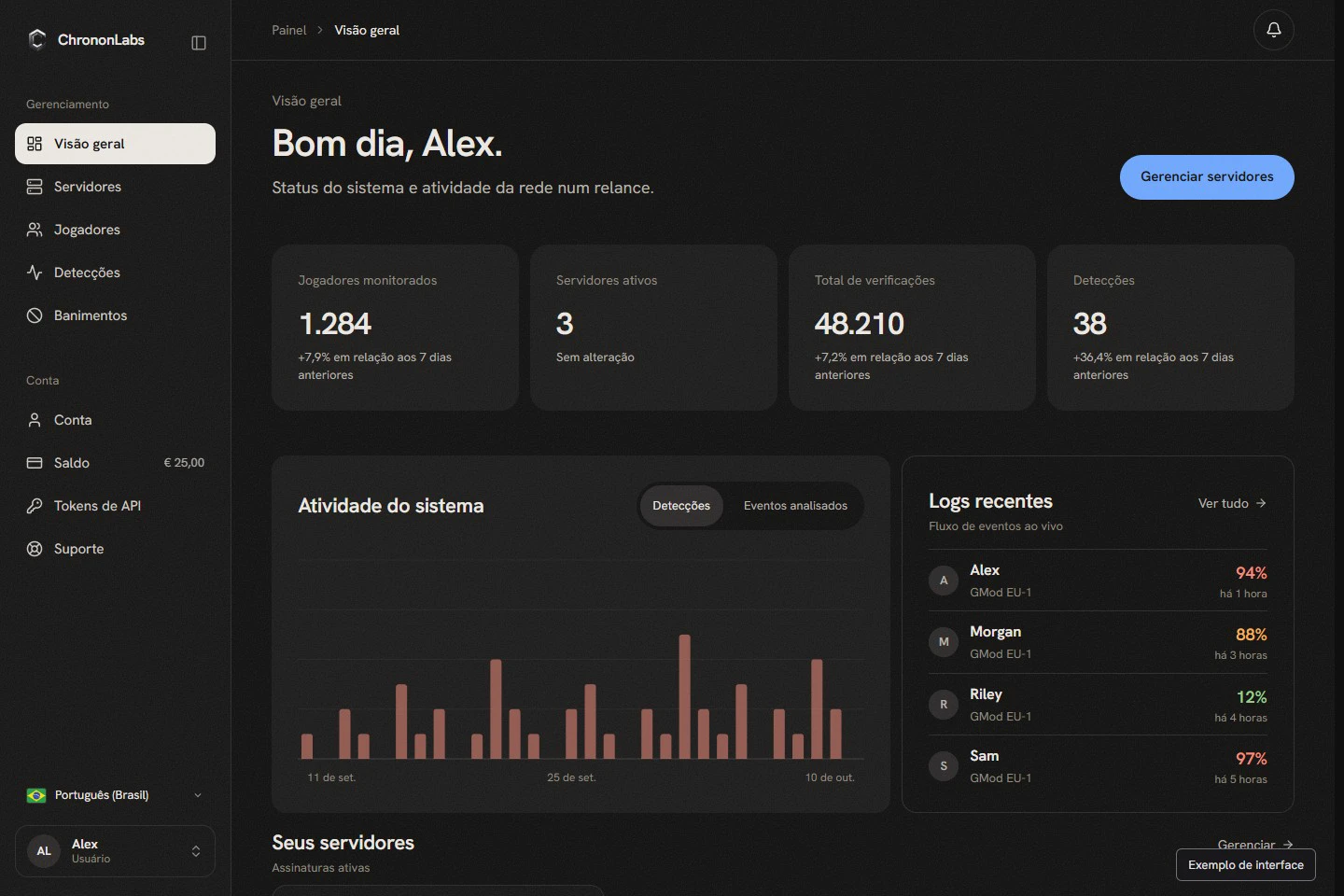Click the Suporte lifebuoy icon

tap(35, 549)
